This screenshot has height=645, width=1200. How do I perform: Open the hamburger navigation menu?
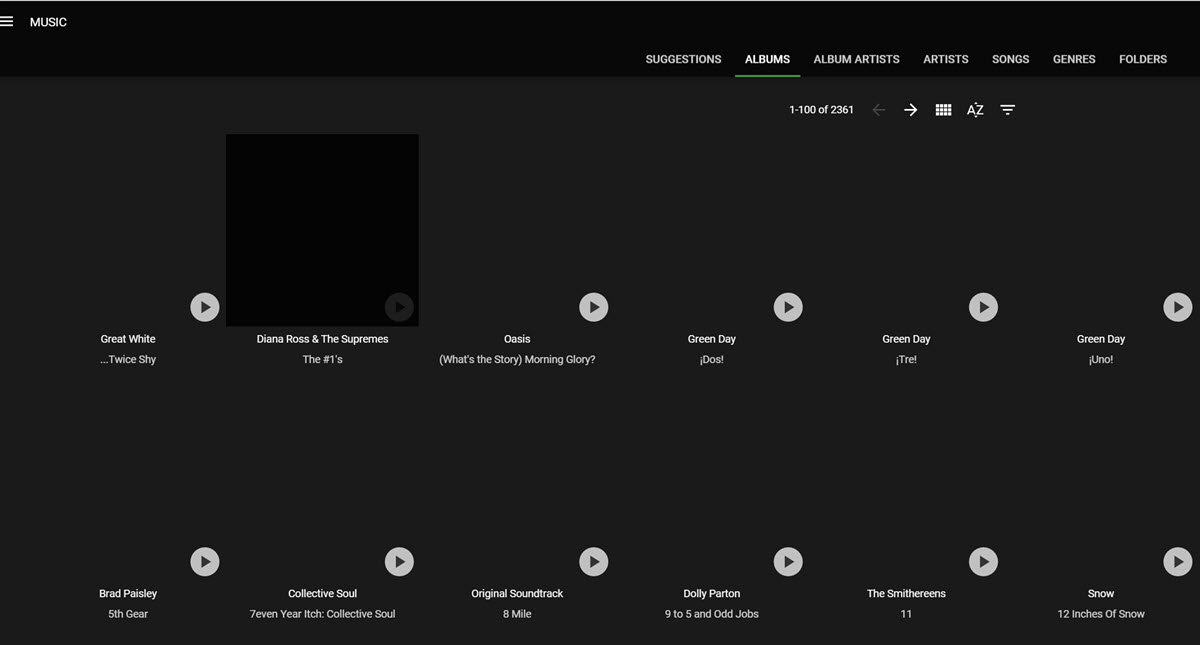6,21
